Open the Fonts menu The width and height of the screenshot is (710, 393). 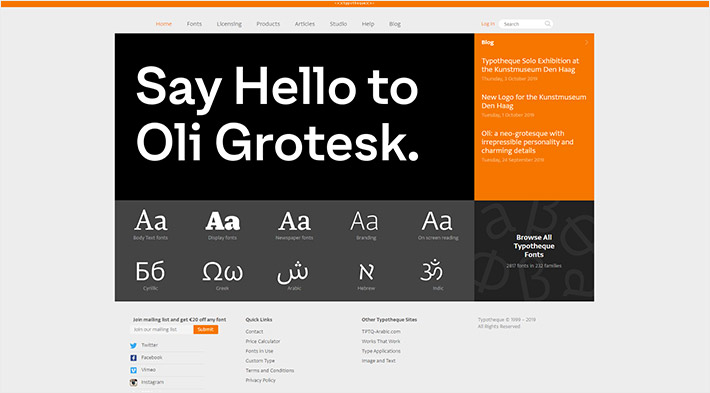point(194,24)
